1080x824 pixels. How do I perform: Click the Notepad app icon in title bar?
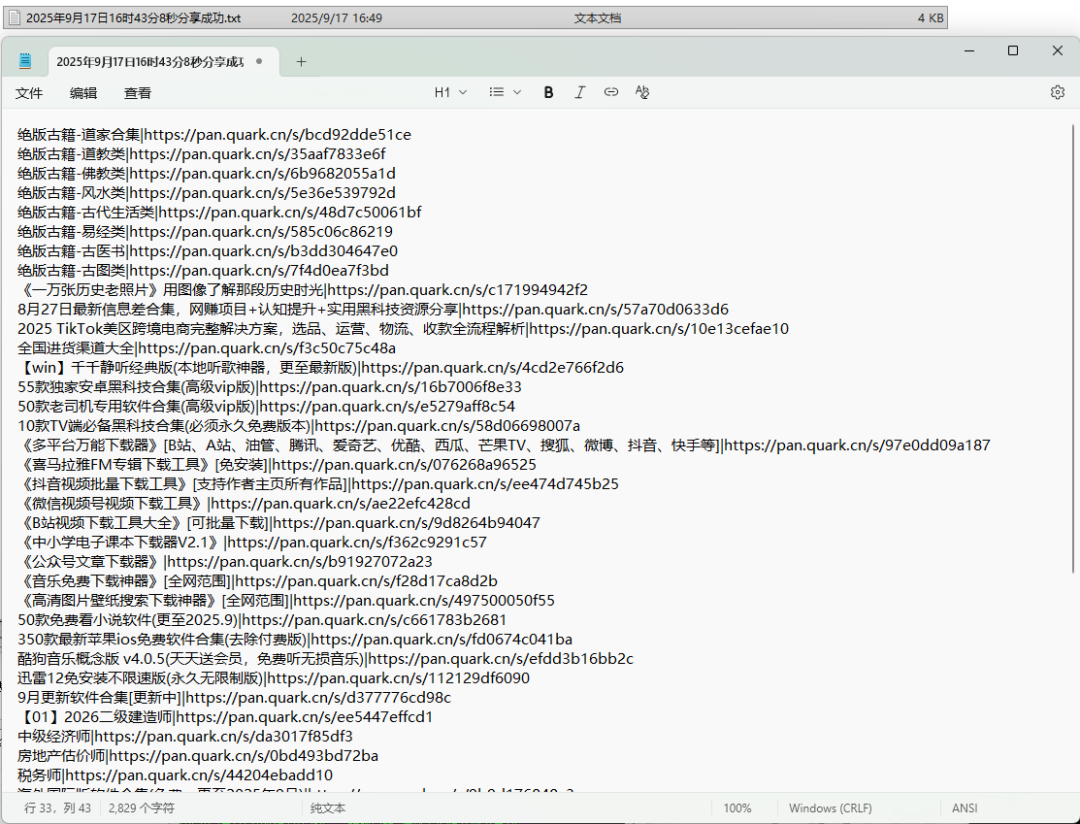24,61
